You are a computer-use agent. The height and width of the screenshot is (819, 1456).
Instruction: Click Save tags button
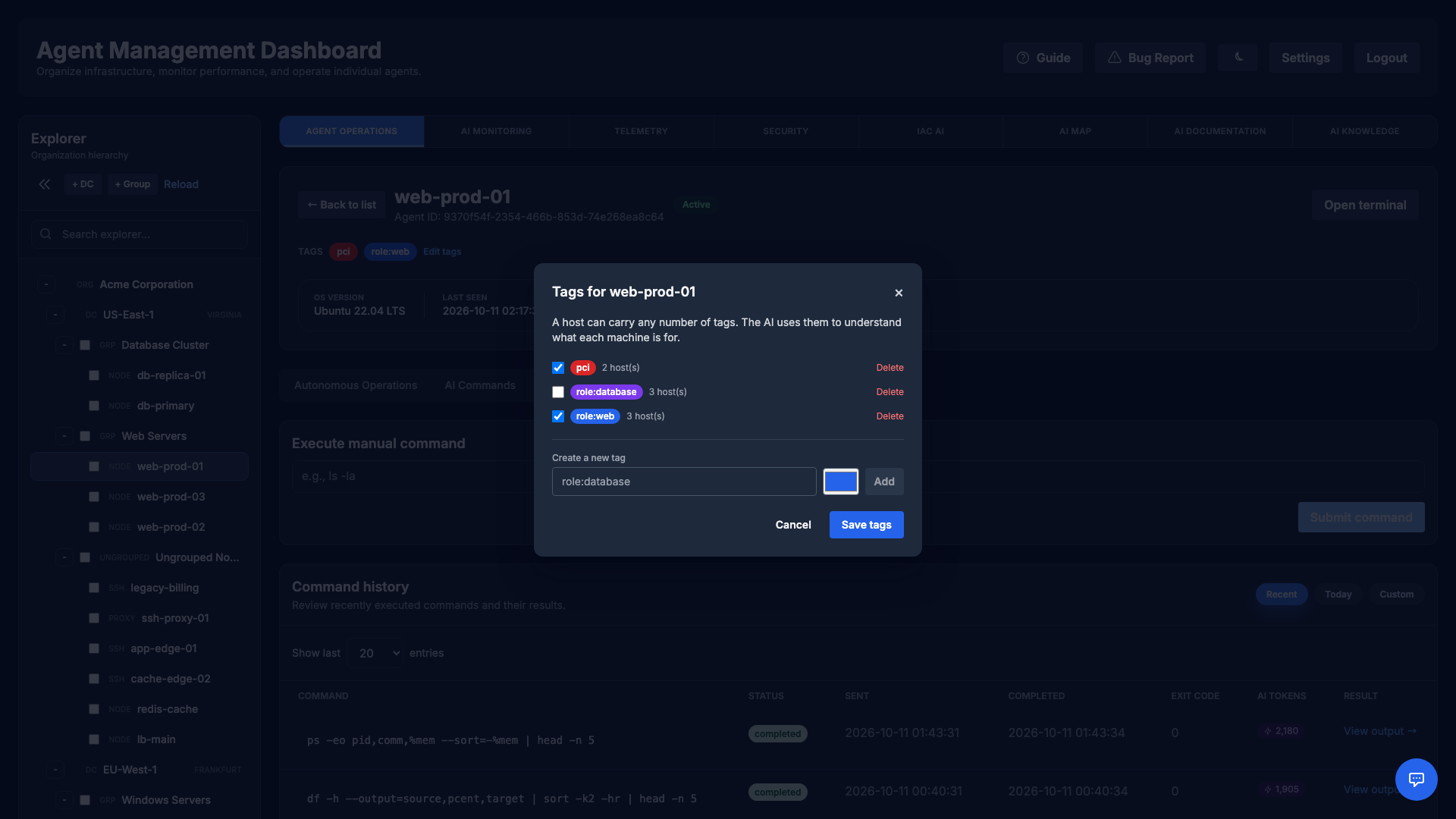(866, 525)
